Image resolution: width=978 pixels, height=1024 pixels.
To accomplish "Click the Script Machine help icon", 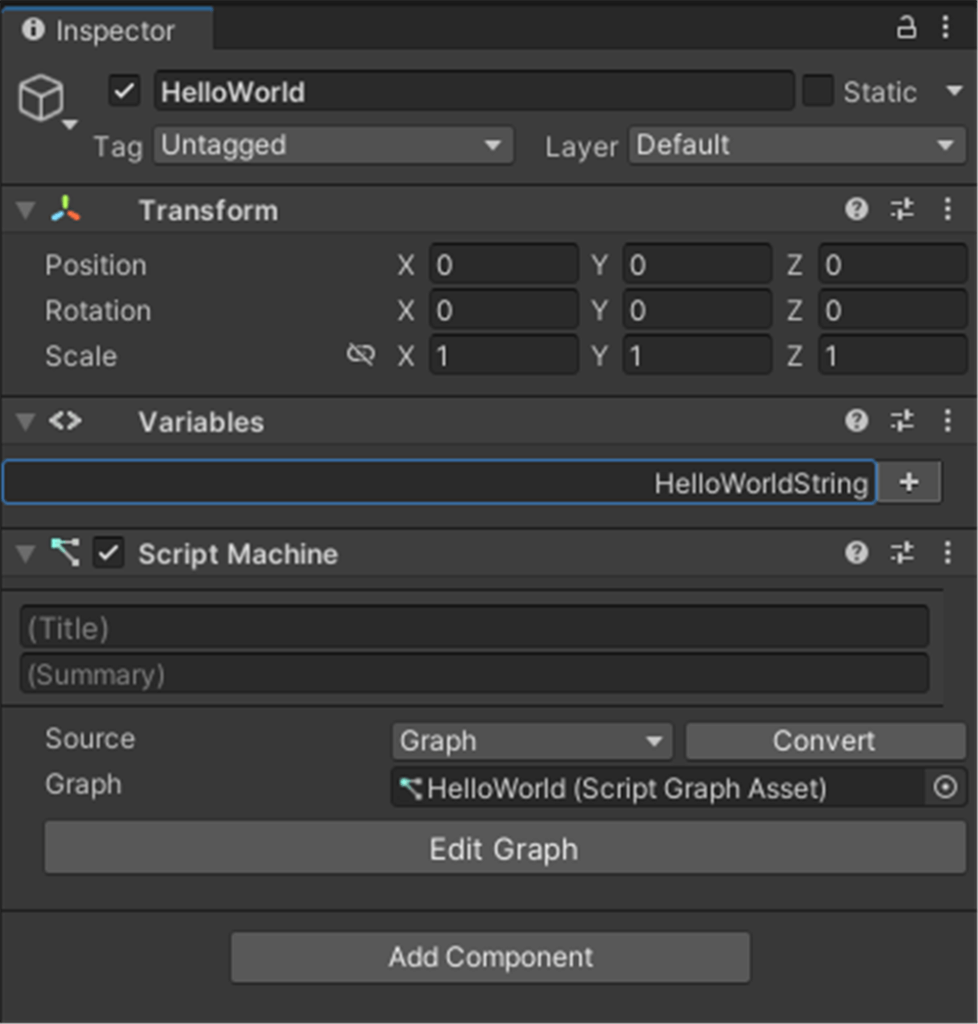I will (856, 553).
